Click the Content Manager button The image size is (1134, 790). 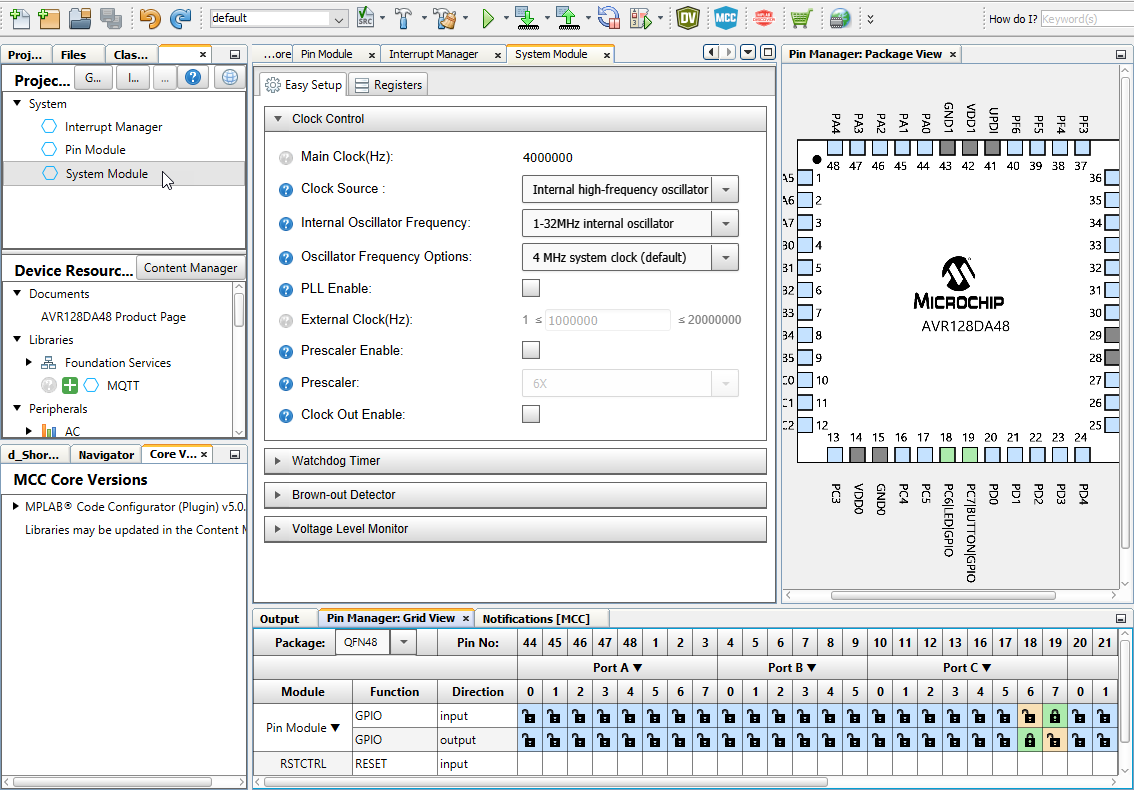(x=190, y=268)
